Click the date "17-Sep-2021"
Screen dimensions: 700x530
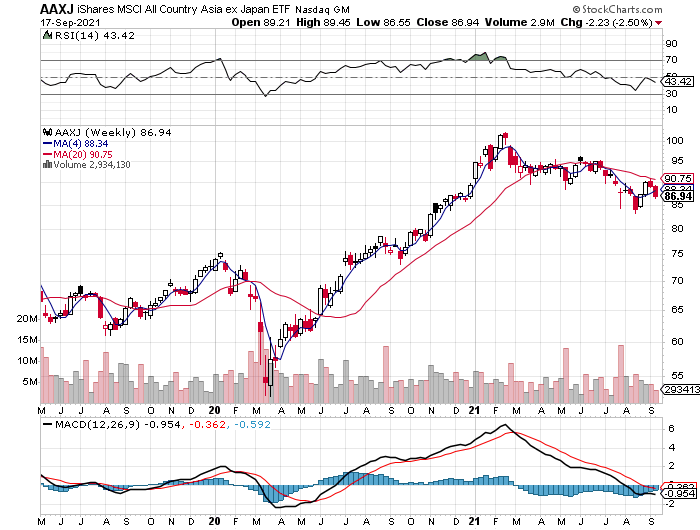pyautogui.click(x=70, y=22)
